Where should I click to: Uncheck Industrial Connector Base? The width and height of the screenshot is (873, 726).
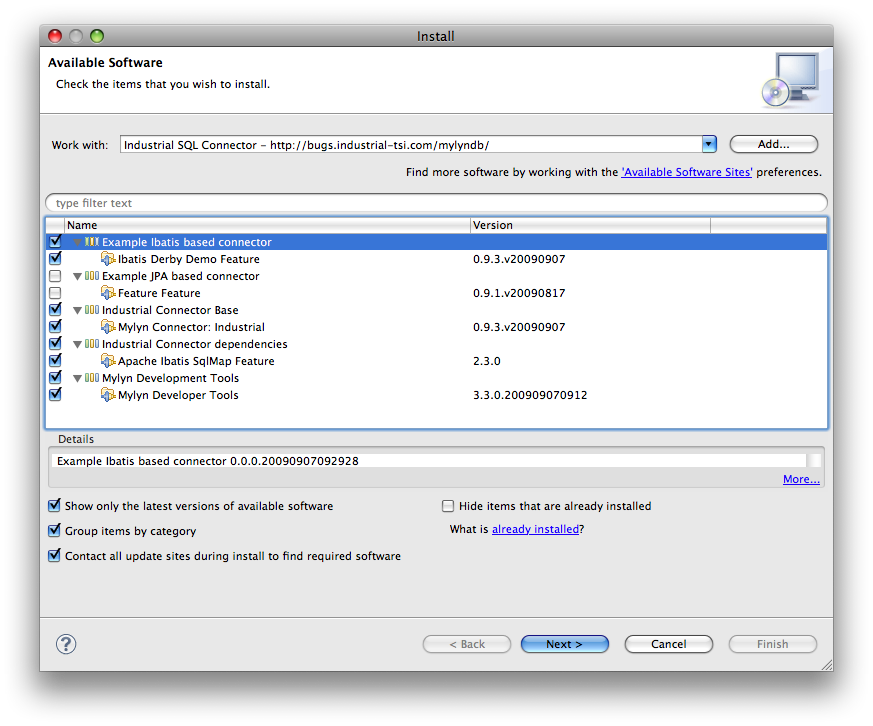click(55, 310)
